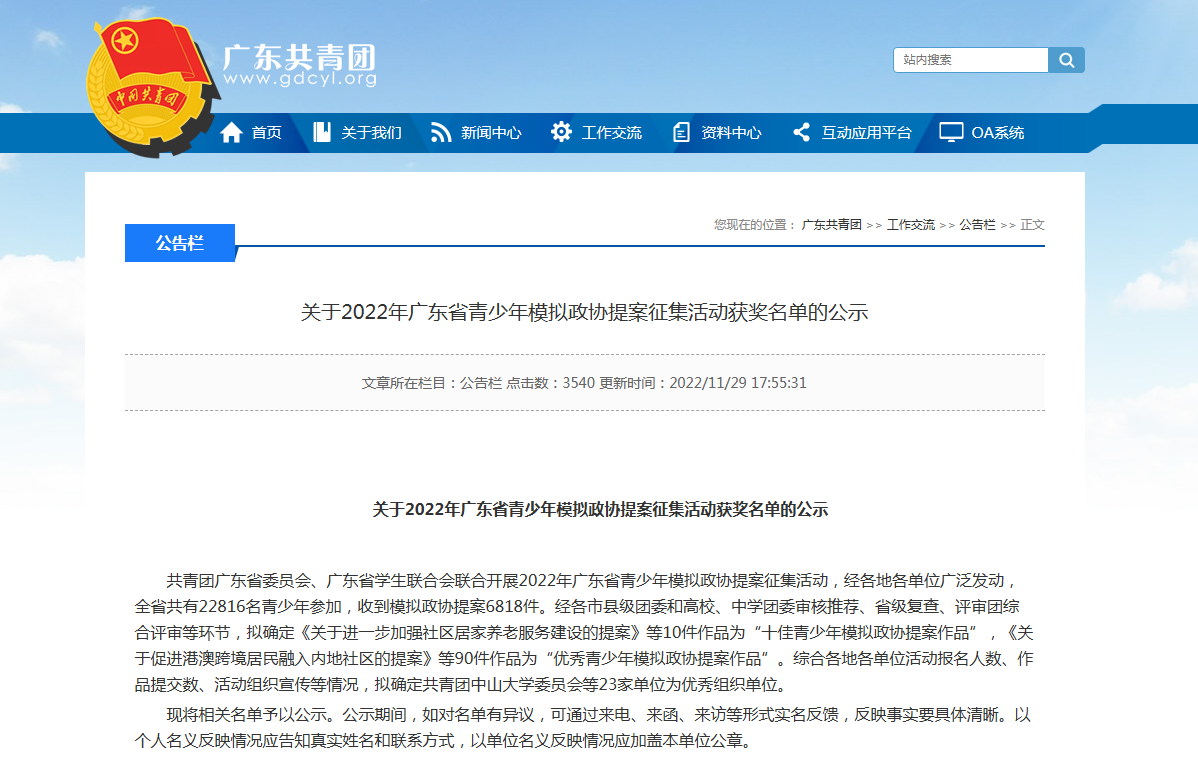Click the Communist Youth League emblem logo
1198x760 pixels.
point(150,85)
